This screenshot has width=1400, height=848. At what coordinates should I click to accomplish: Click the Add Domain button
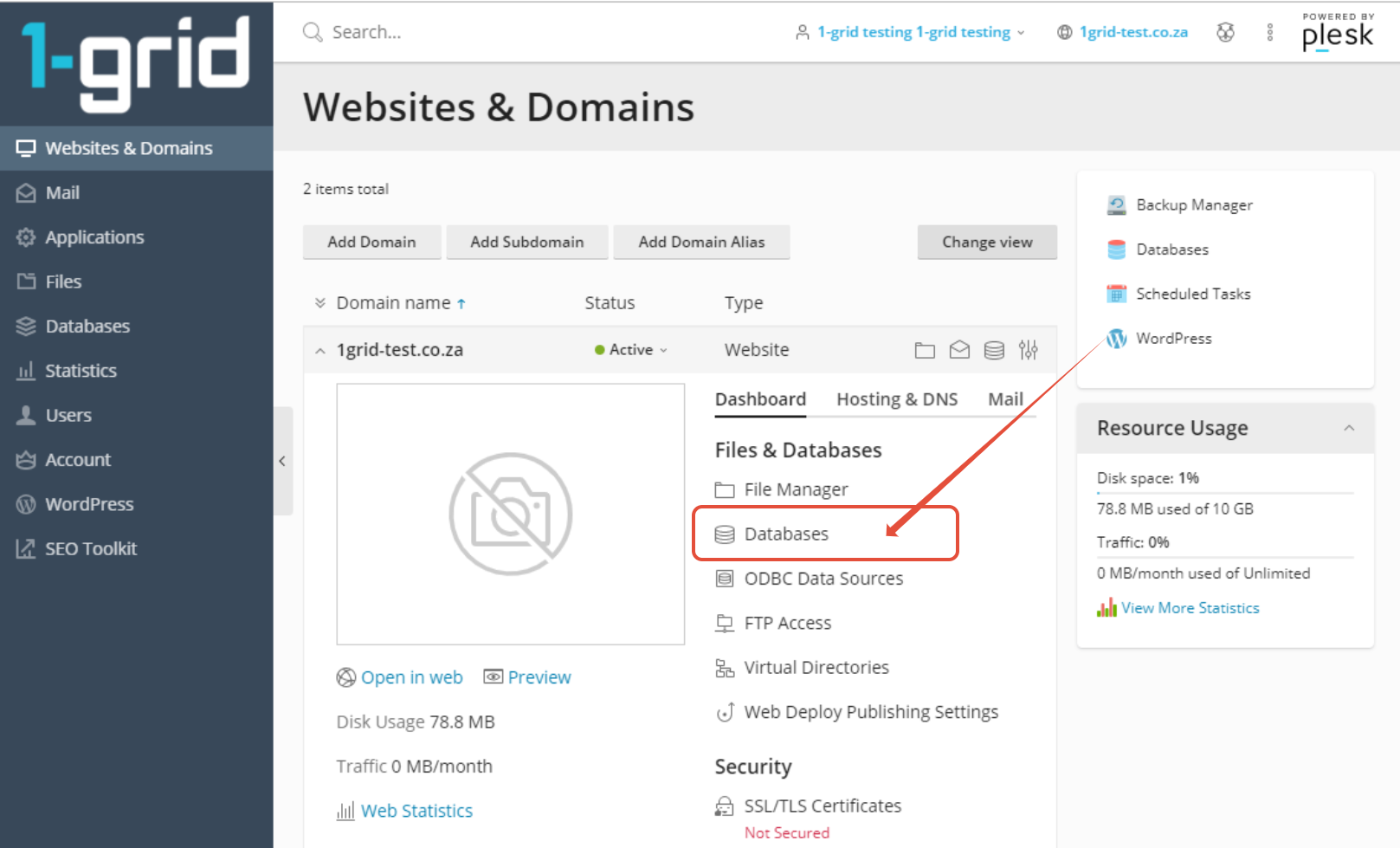click(x=371, y=242)
